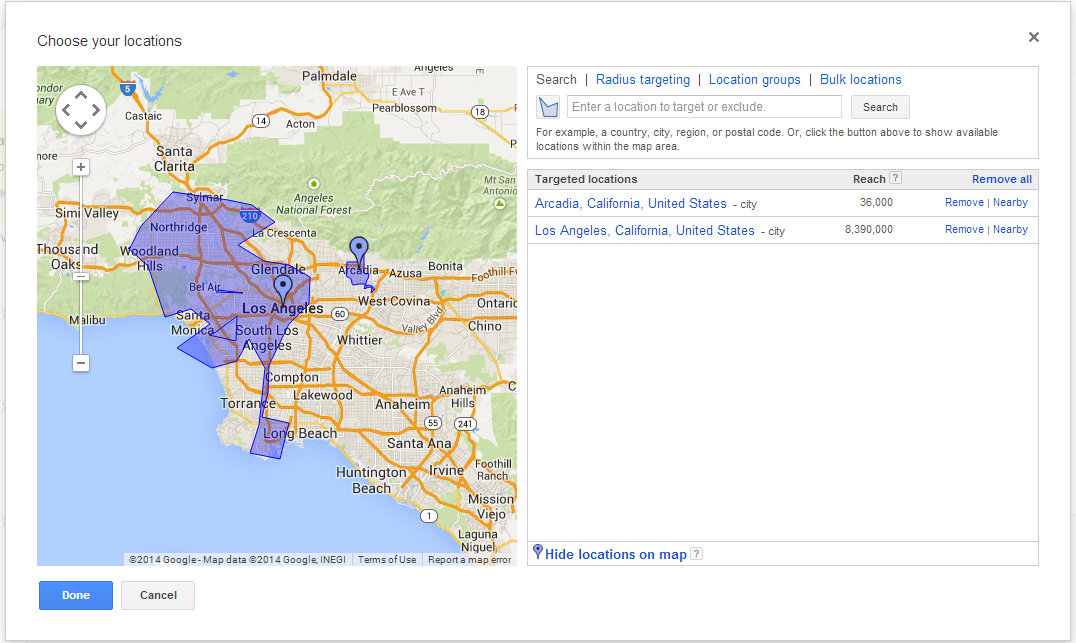Click the Arcadia map pin marker
The height and width of the screenshot is (643, 1076).
tap(359, 249)
